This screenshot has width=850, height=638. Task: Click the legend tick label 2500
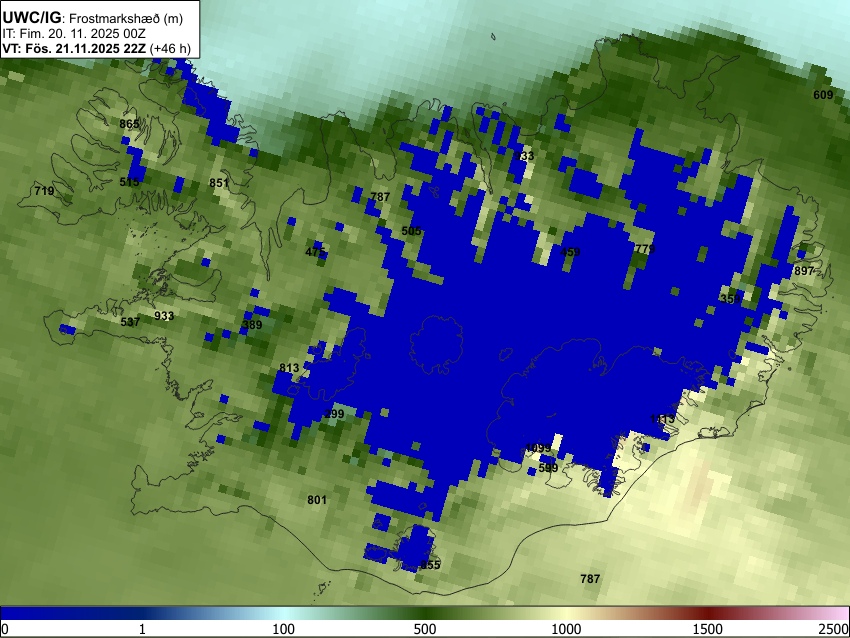tap(834, 629)
